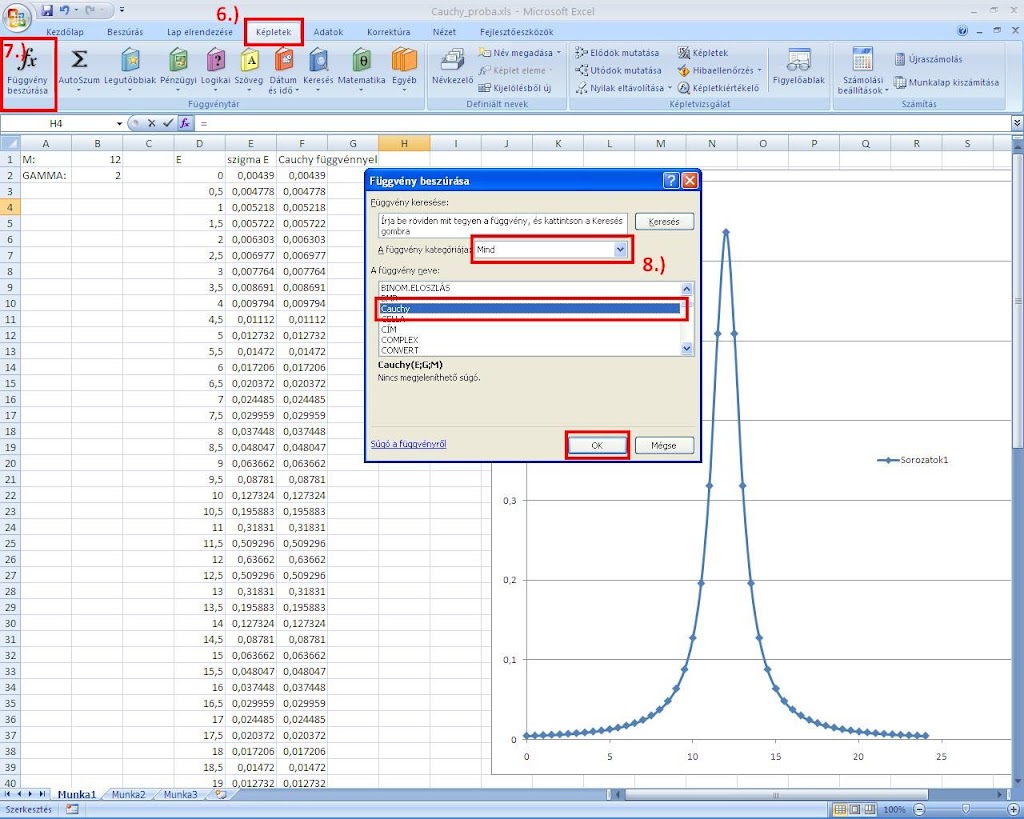Expand the Name Box dropdown arrow
The height and width of the screenshot is (819, 1024).
point(120,123)
